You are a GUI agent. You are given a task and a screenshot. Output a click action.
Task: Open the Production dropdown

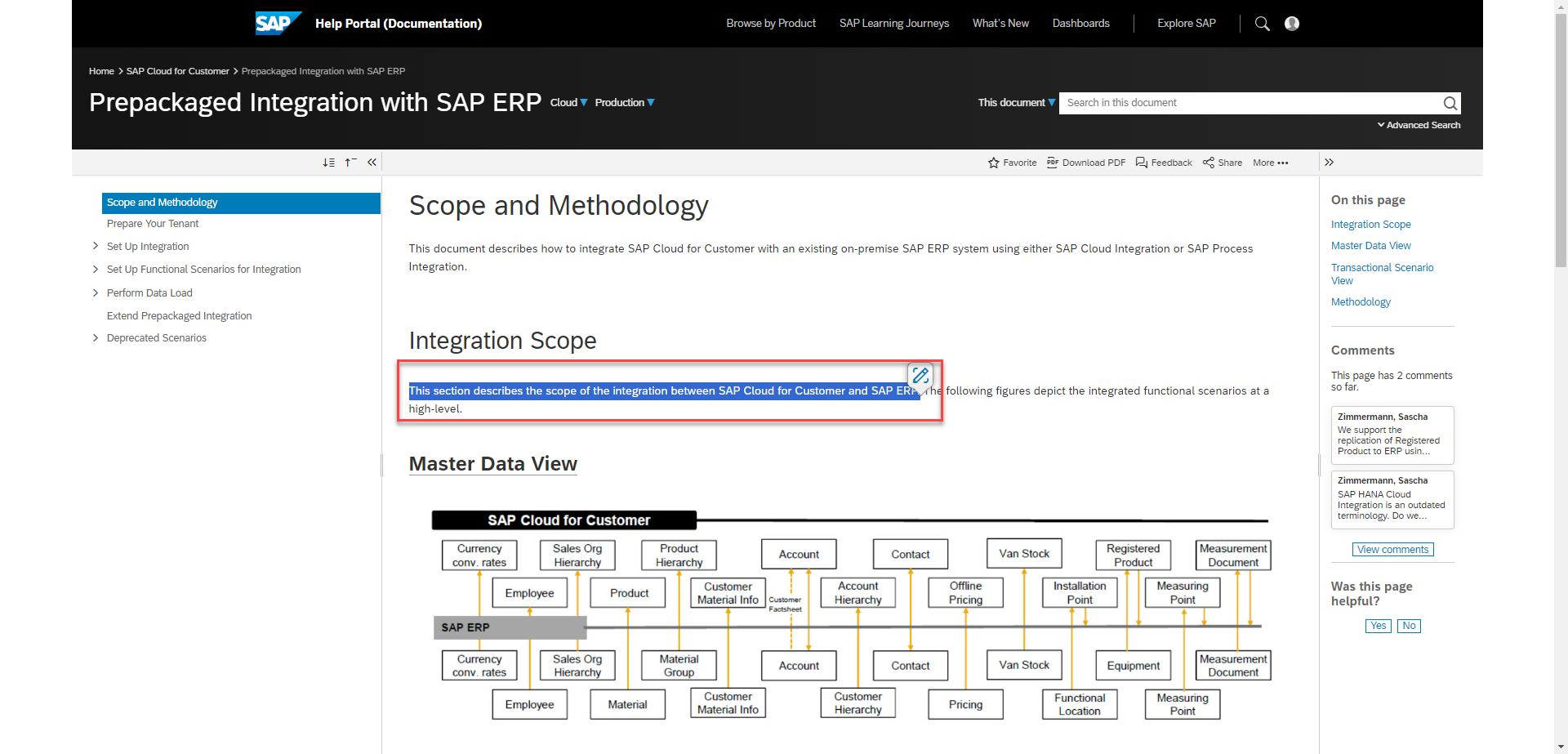(625, 103)
